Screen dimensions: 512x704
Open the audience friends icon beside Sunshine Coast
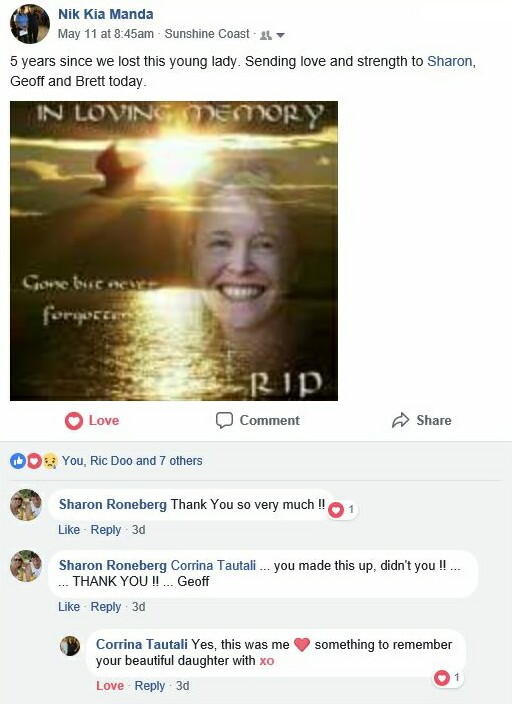point(266,35)
